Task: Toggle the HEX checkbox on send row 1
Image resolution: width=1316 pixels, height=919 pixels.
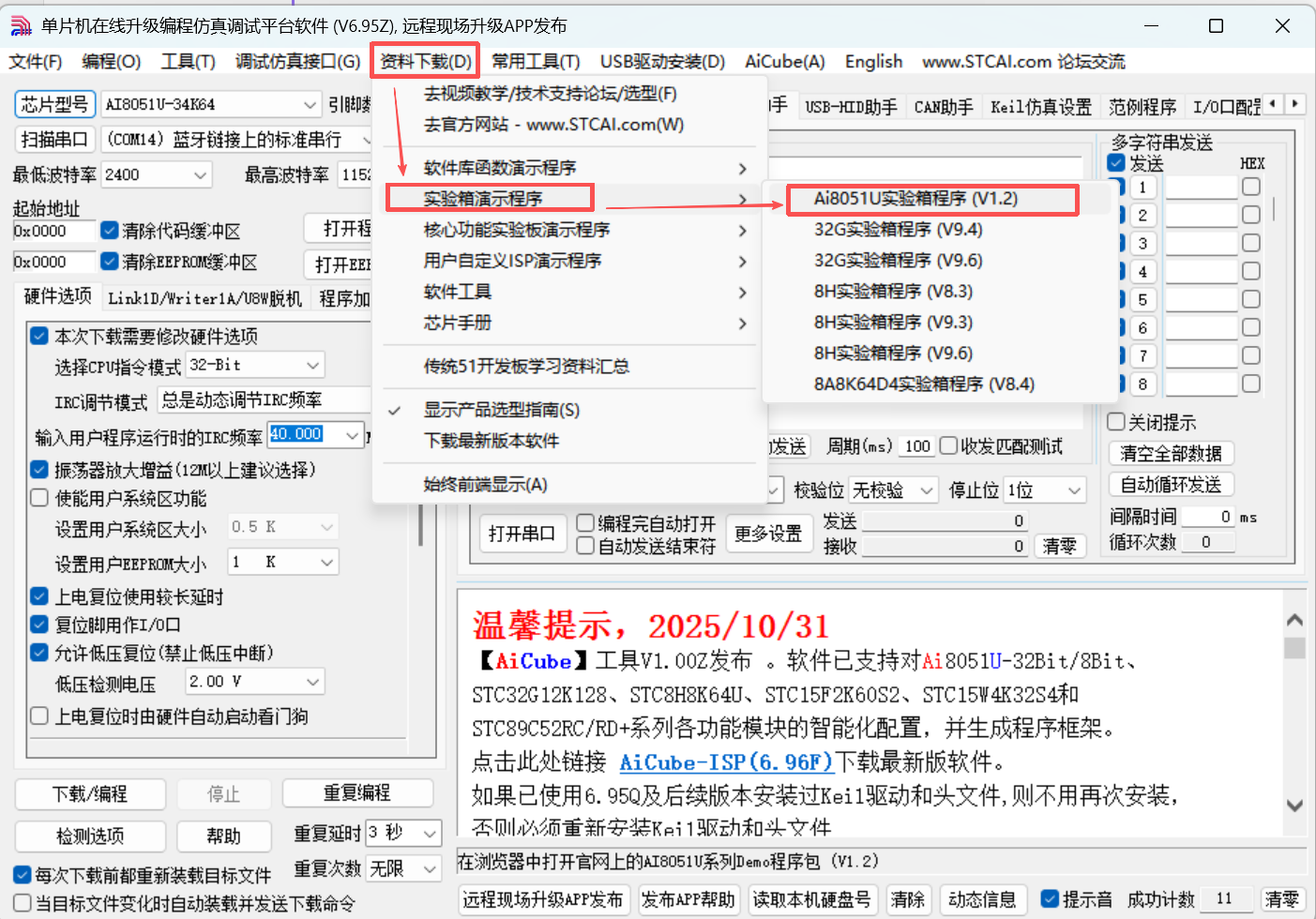Action: (1249, 187)
